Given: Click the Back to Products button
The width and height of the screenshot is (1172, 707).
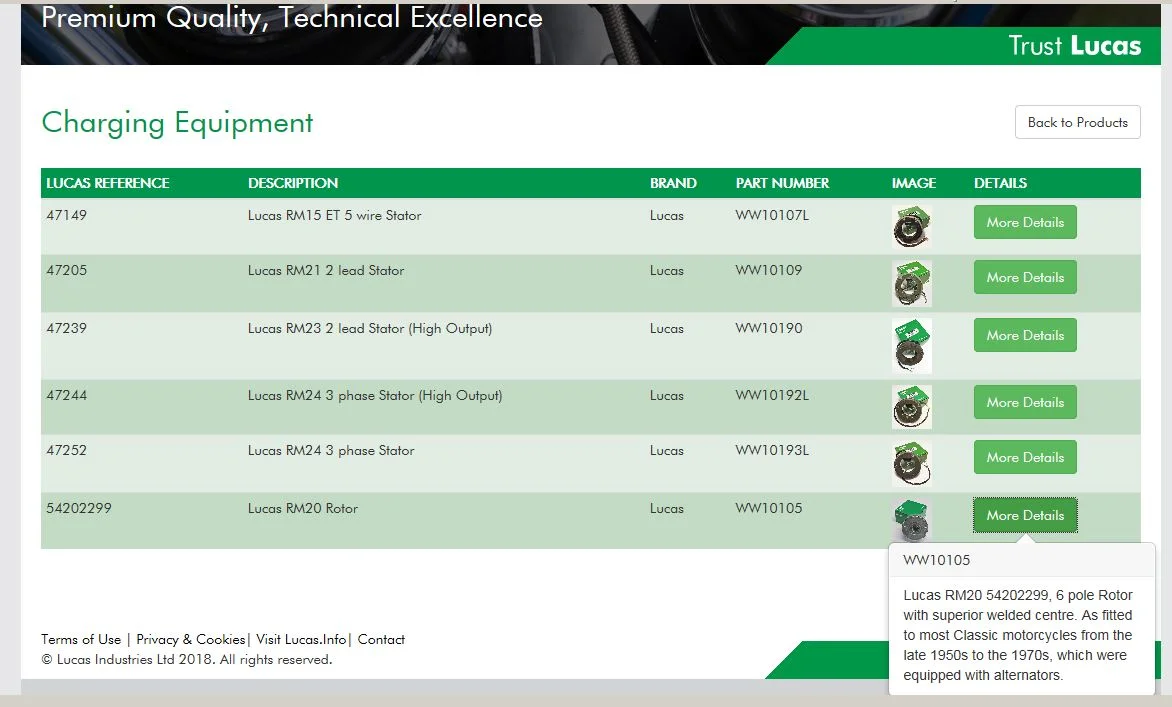Looking at the screenshot, I should click(1077, 122).
